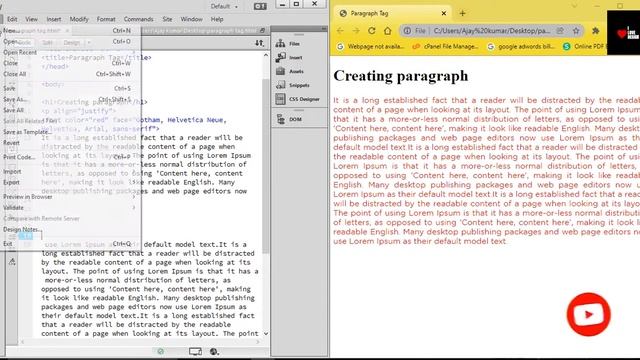Open 'google adwords bill...' bookmark
The image size is (640, 360).
(521, 47)
